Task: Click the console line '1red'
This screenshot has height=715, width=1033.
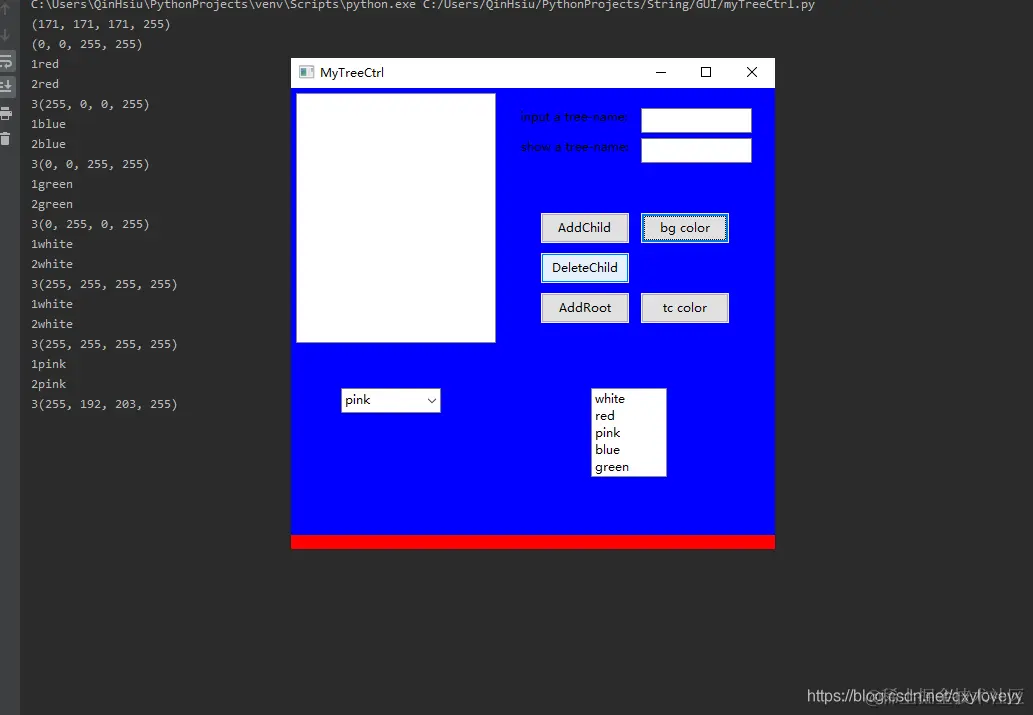Action: [x=45, y=64]
